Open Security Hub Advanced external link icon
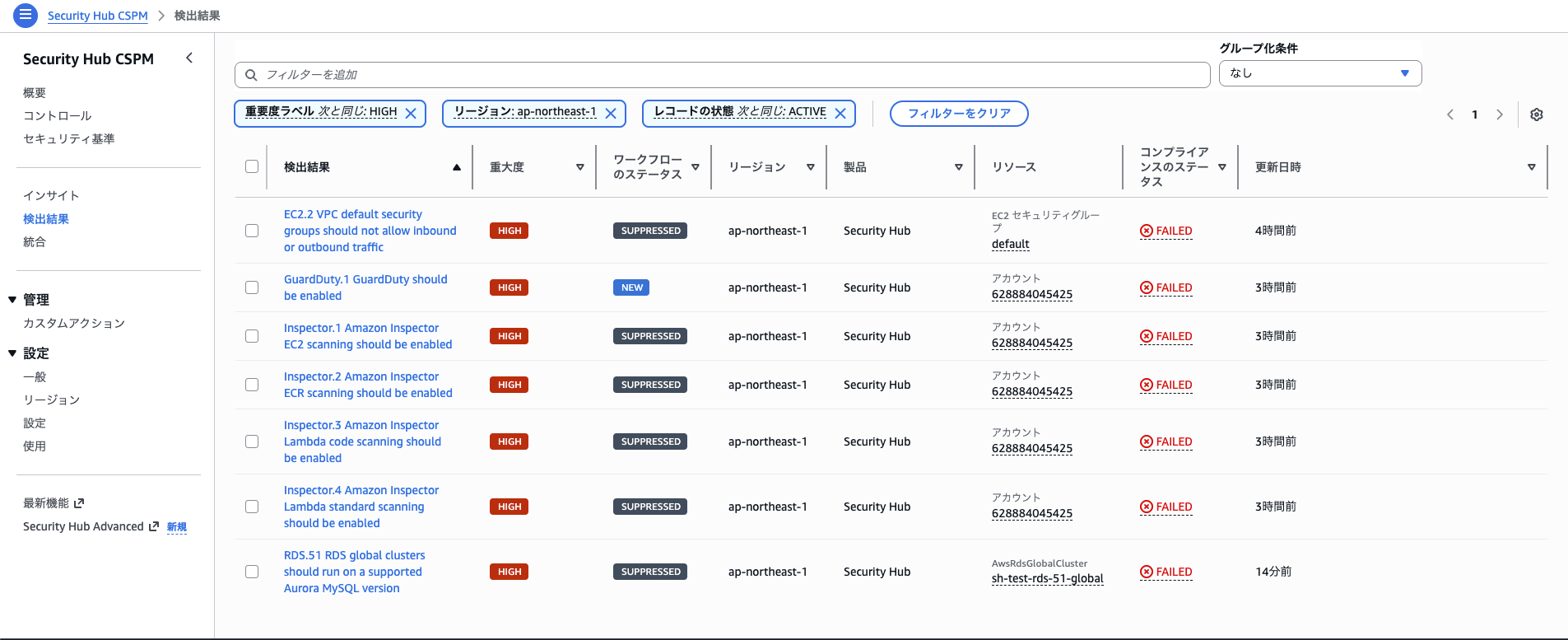 coord(153,526)
